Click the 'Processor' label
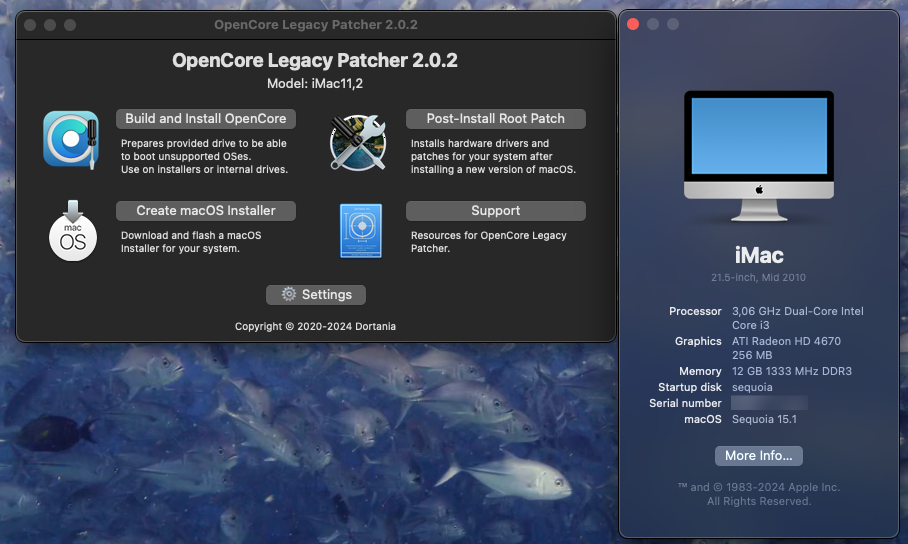The image size is (908, 544). tap(695, 311)
